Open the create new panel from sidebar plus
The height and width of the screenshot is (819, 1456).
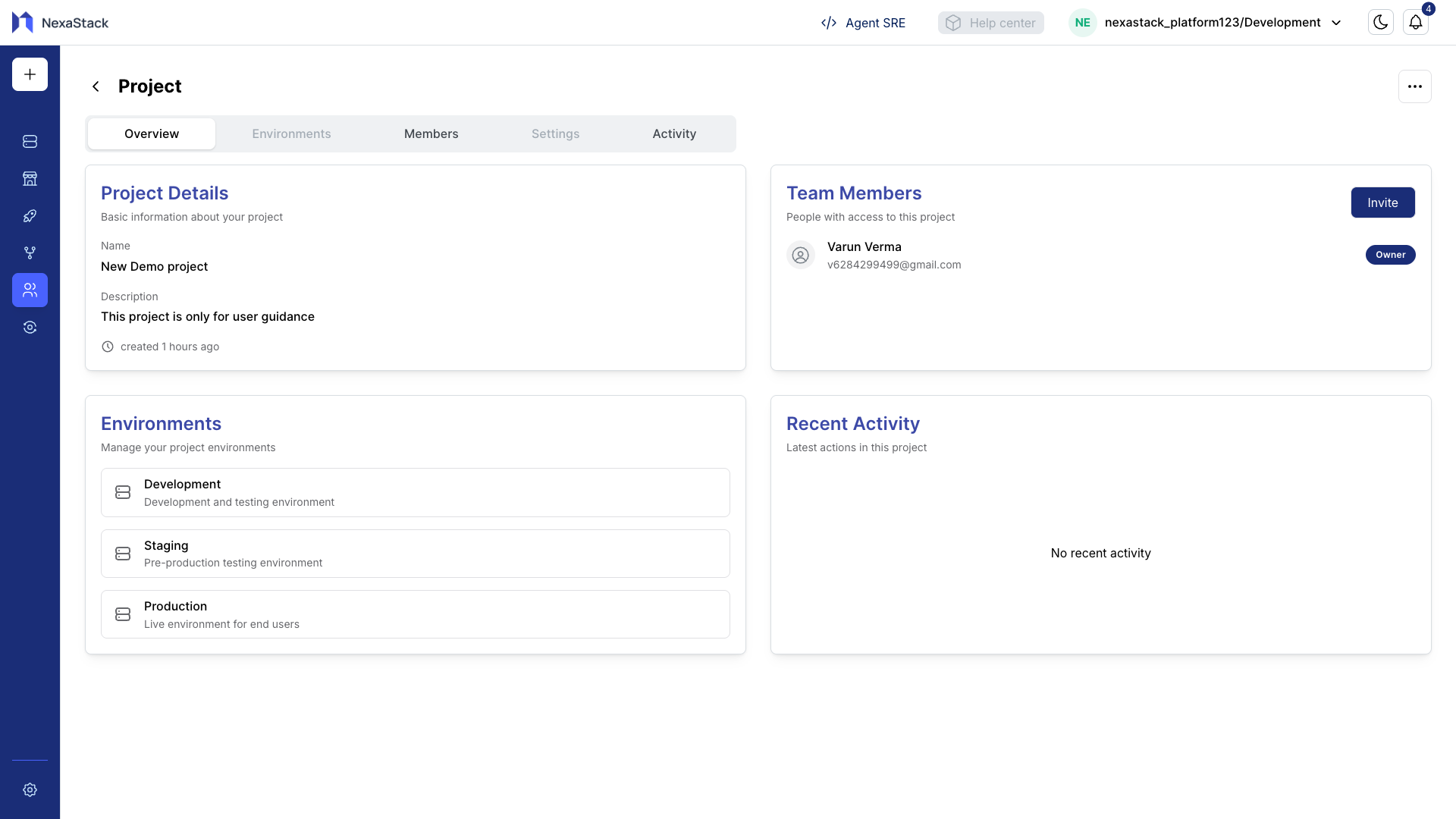pyautogui.click(x=29, y=74)
